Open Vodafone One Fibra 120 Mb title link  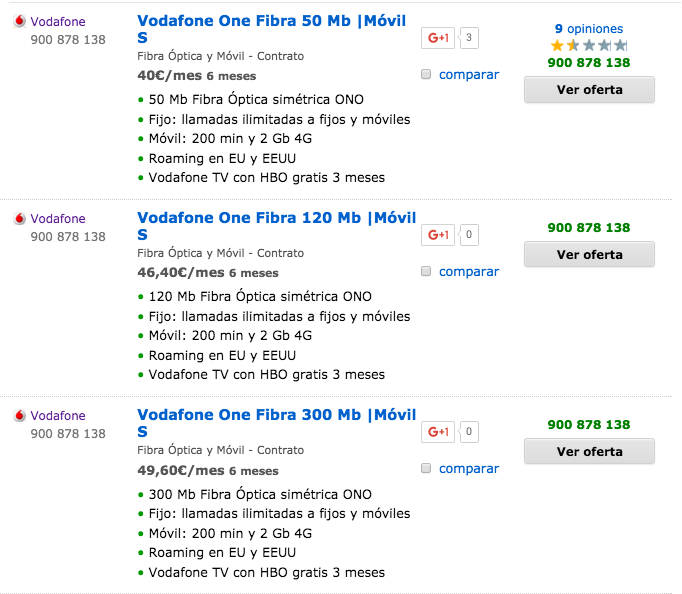275,218
